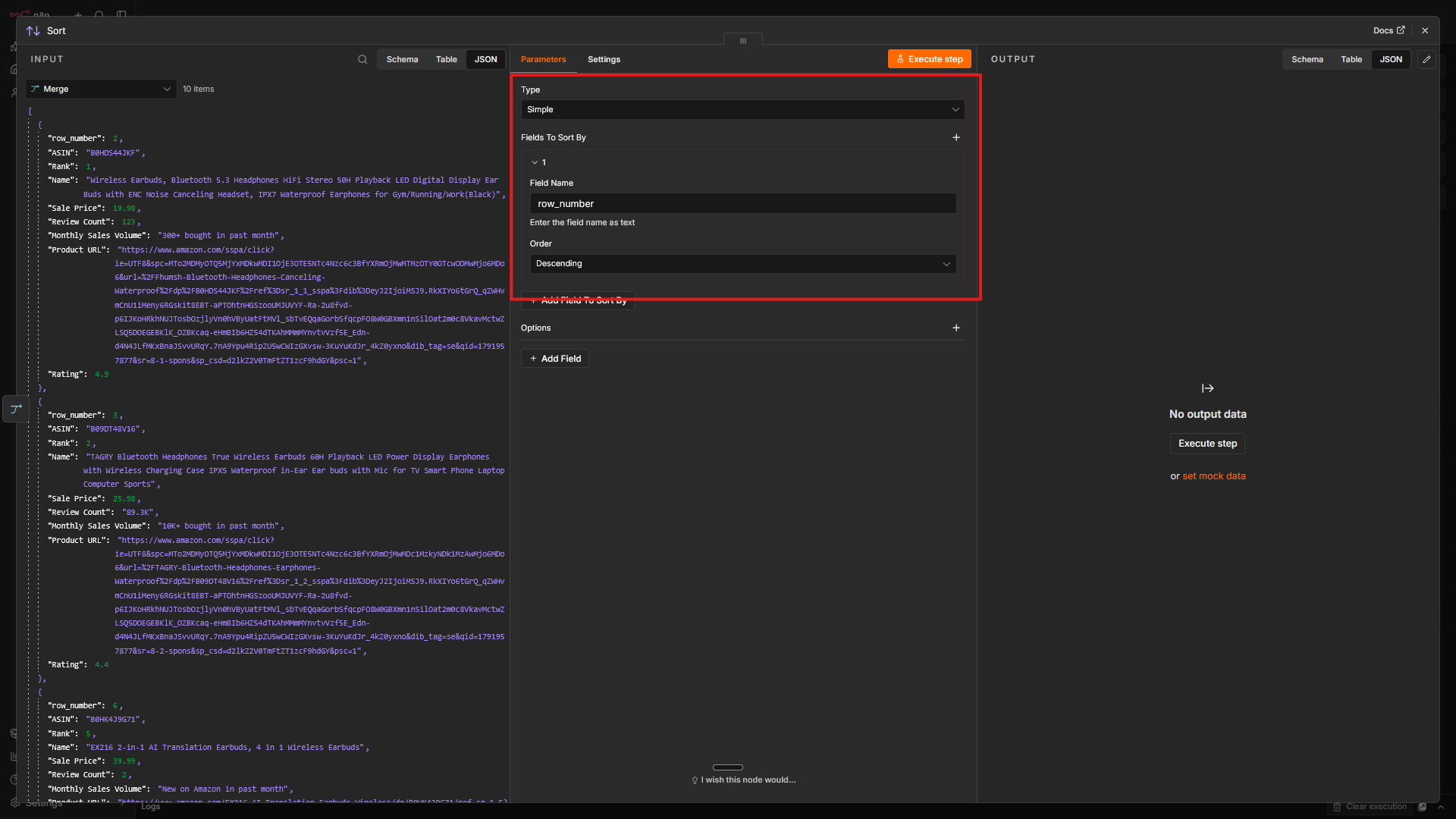Click the plus icon next to Options

[x=956, y=328]
